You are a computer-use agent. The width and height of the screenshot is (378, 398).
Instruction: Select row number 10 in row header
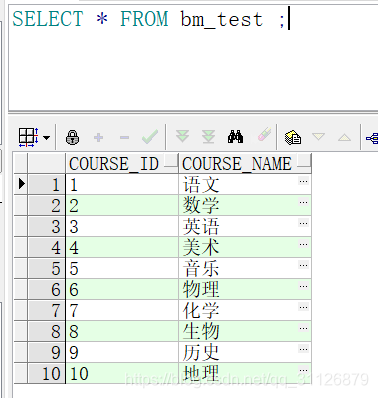[46, 373]
